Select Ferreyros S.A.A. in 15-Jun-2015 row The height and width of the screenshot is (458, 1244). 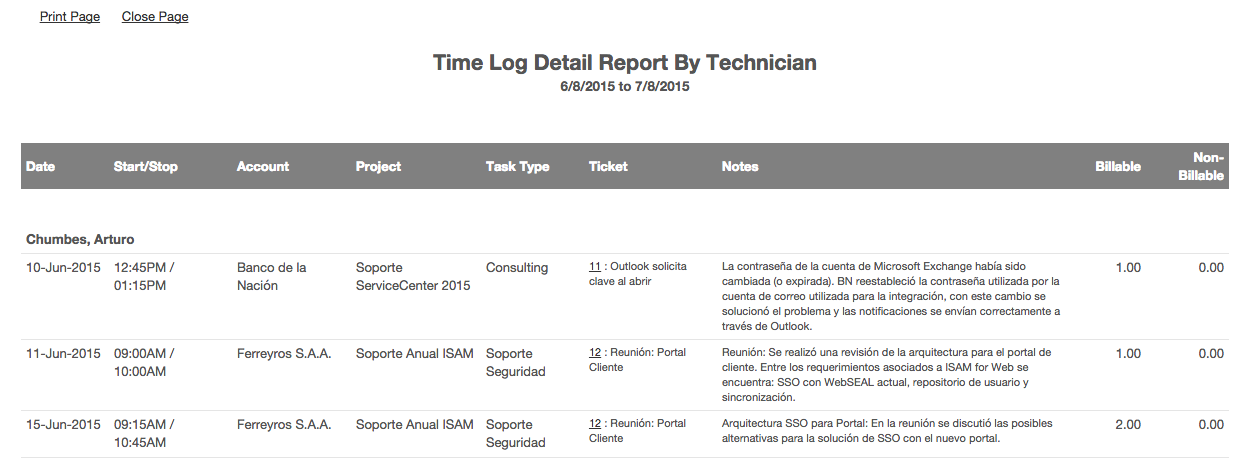coord(284,425)
